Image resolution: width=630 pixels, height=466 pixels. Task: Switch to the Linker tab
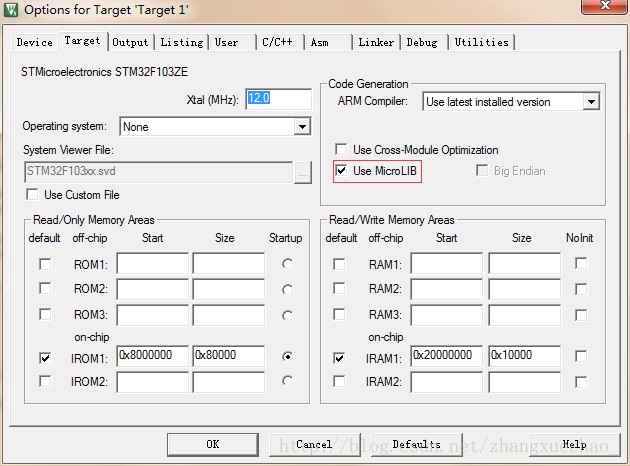[x=376, y=42]
